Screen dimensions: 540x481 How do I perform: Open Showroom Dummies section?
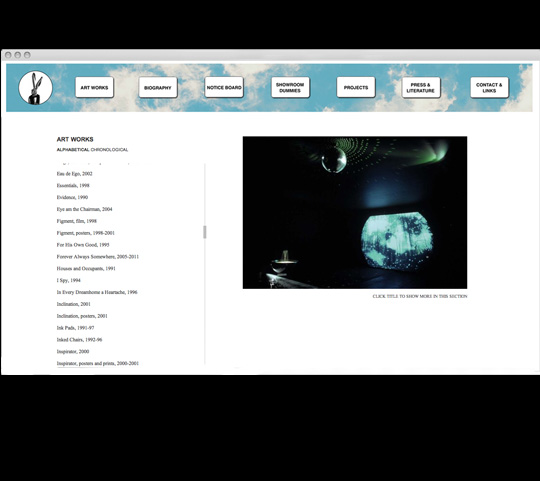290,87
